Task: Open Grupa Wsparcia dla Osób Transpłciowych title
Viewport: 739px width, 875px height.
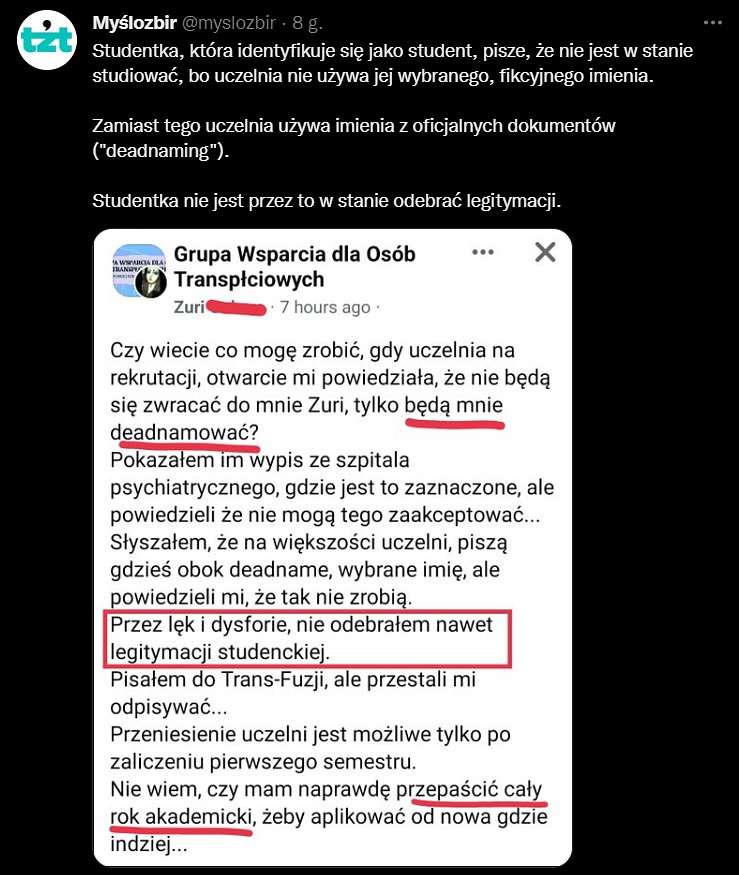Action: [x=295, y=267]
